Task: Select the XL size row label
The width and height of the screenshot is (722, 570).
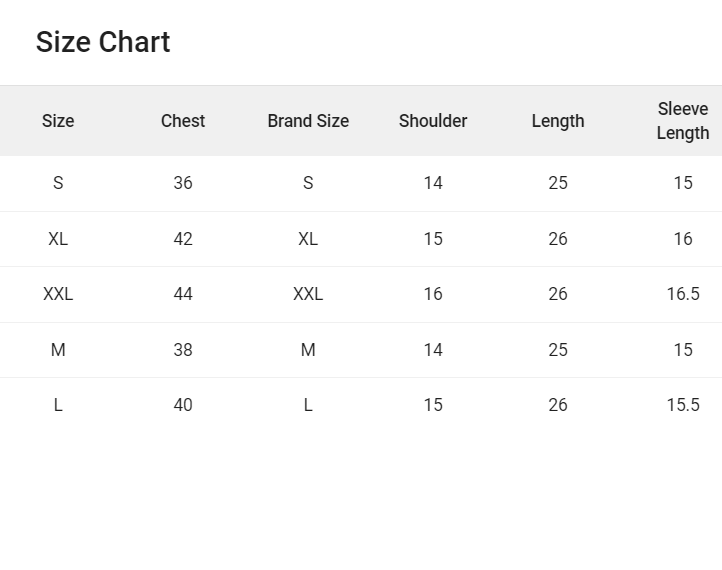Action: point(58,239)
